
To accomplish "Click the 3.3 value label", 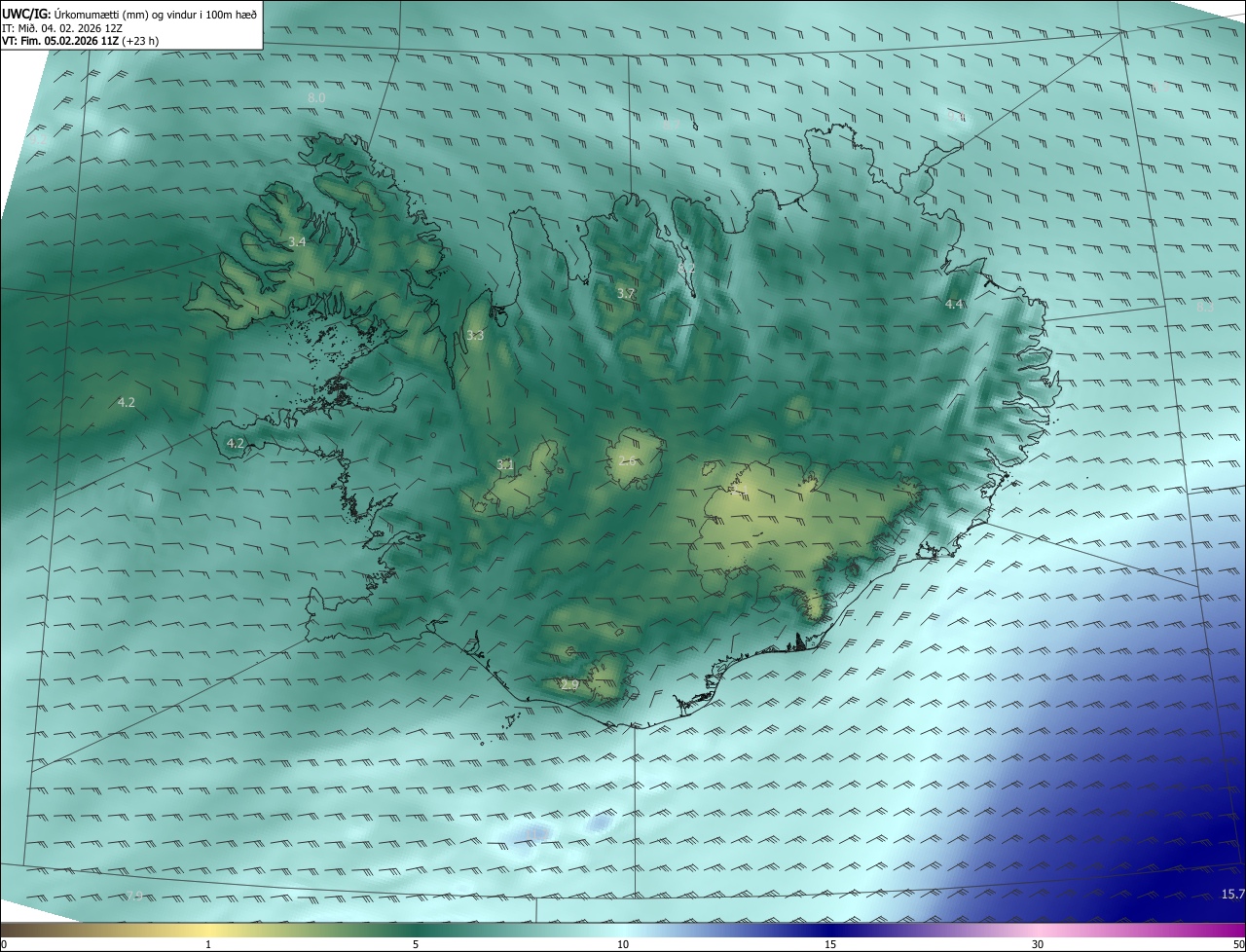I will click(474, 335).
